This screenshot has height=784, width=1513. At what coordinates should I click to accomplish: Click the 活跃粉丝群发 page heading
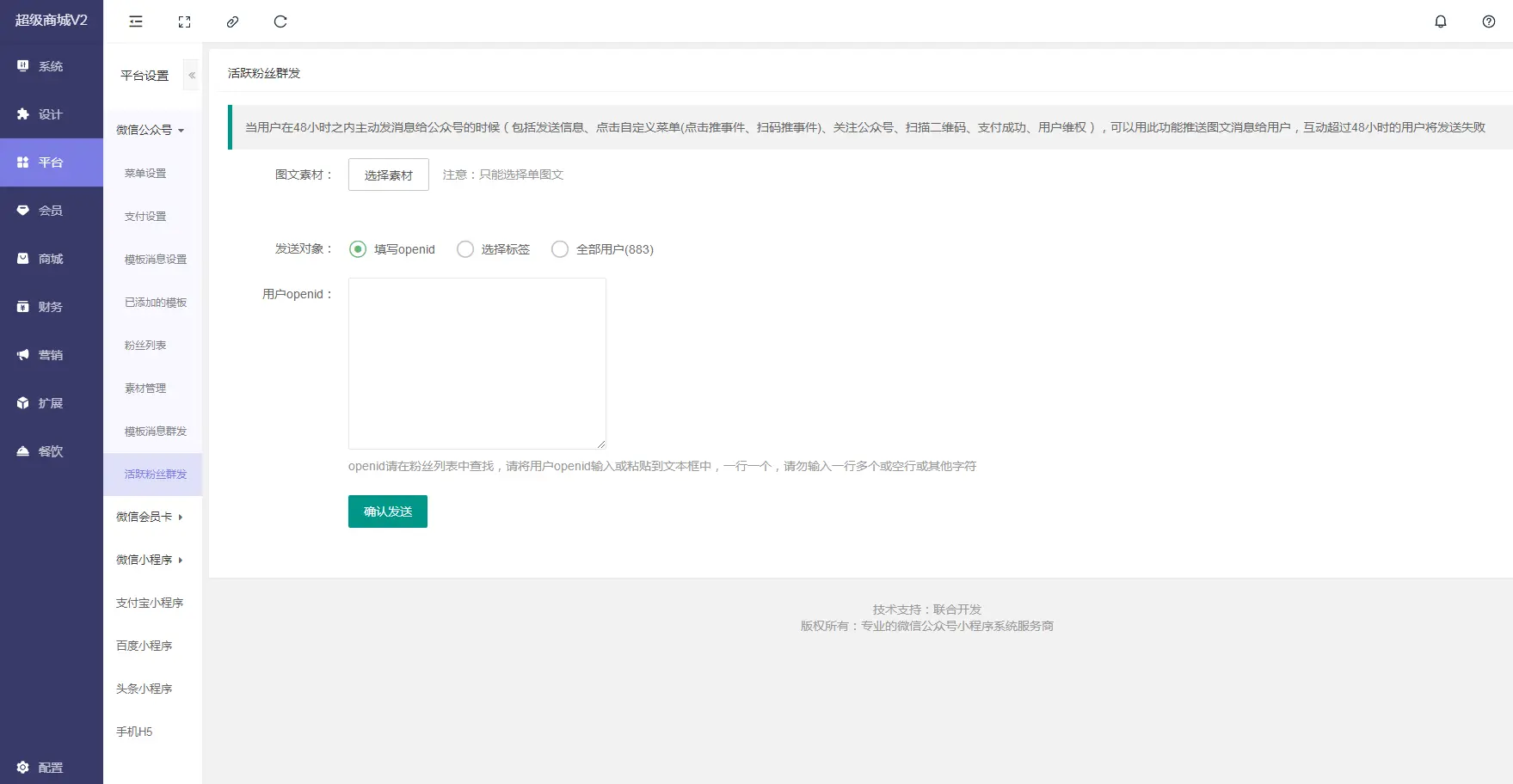click(x=264, y=73)
